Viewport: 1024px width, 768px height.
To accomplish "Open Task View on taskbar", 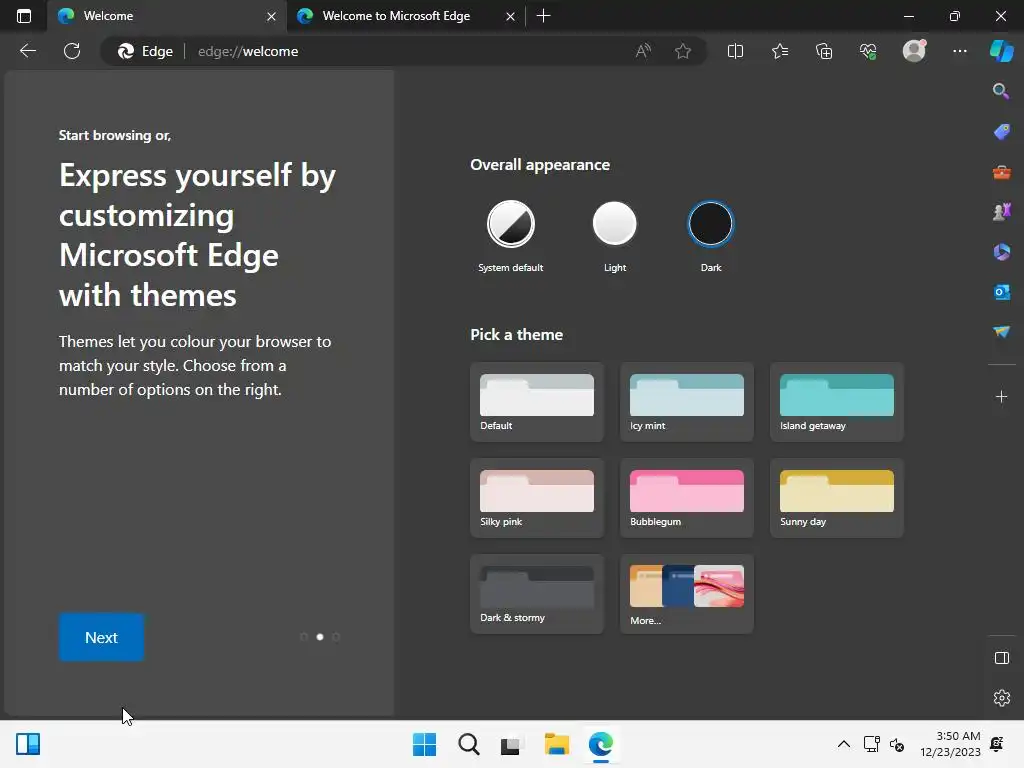I will click(x=511, y=744).
